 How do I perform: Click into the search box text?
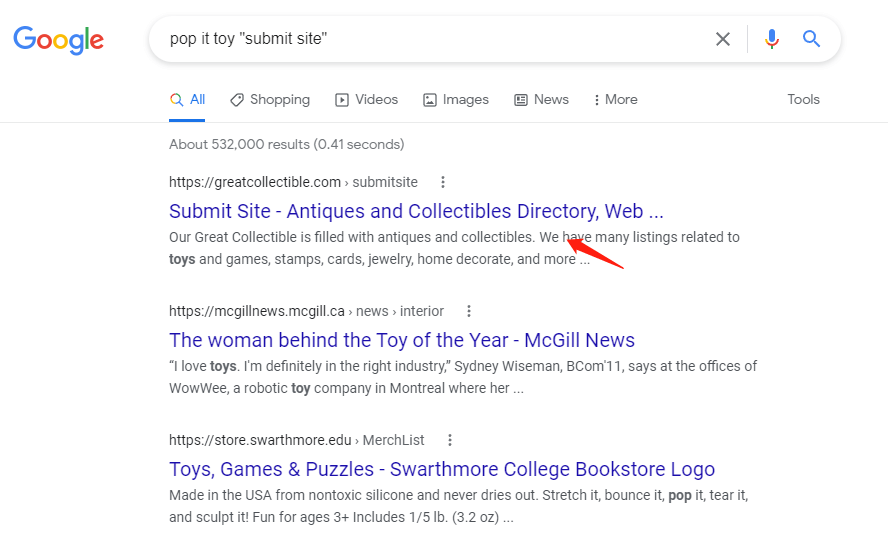[248, 39]
